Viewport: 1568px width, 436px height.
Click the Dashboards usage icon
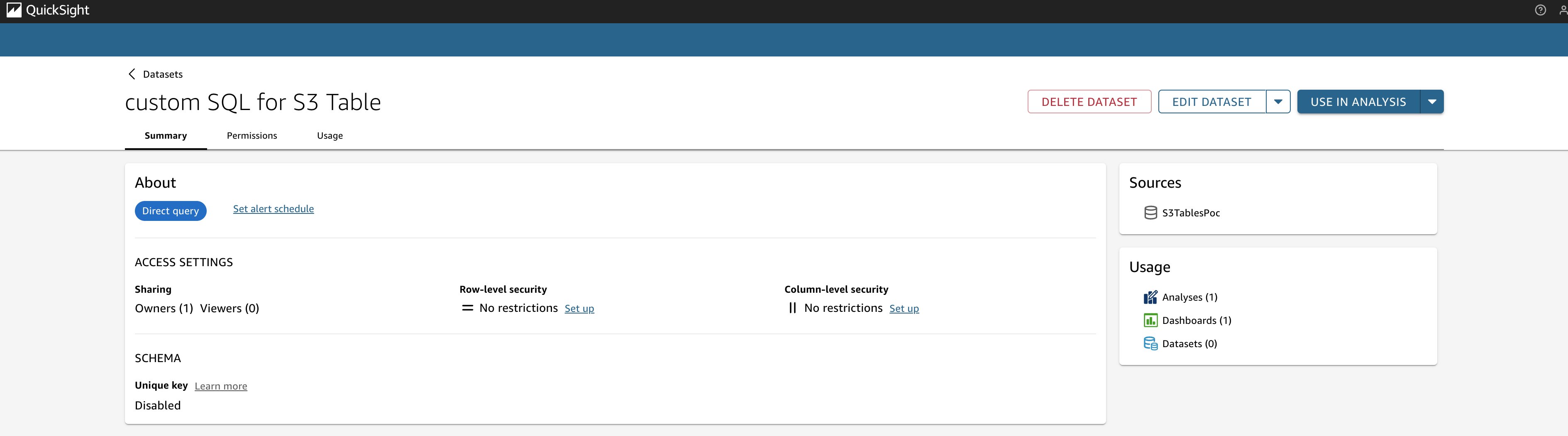click(x=1150, y=320)
